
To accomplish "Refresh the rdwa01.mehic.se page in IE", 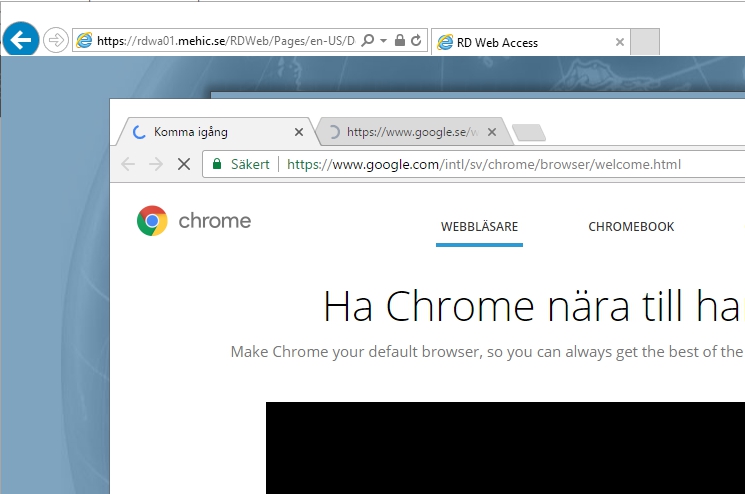I will tap(415, 41).
